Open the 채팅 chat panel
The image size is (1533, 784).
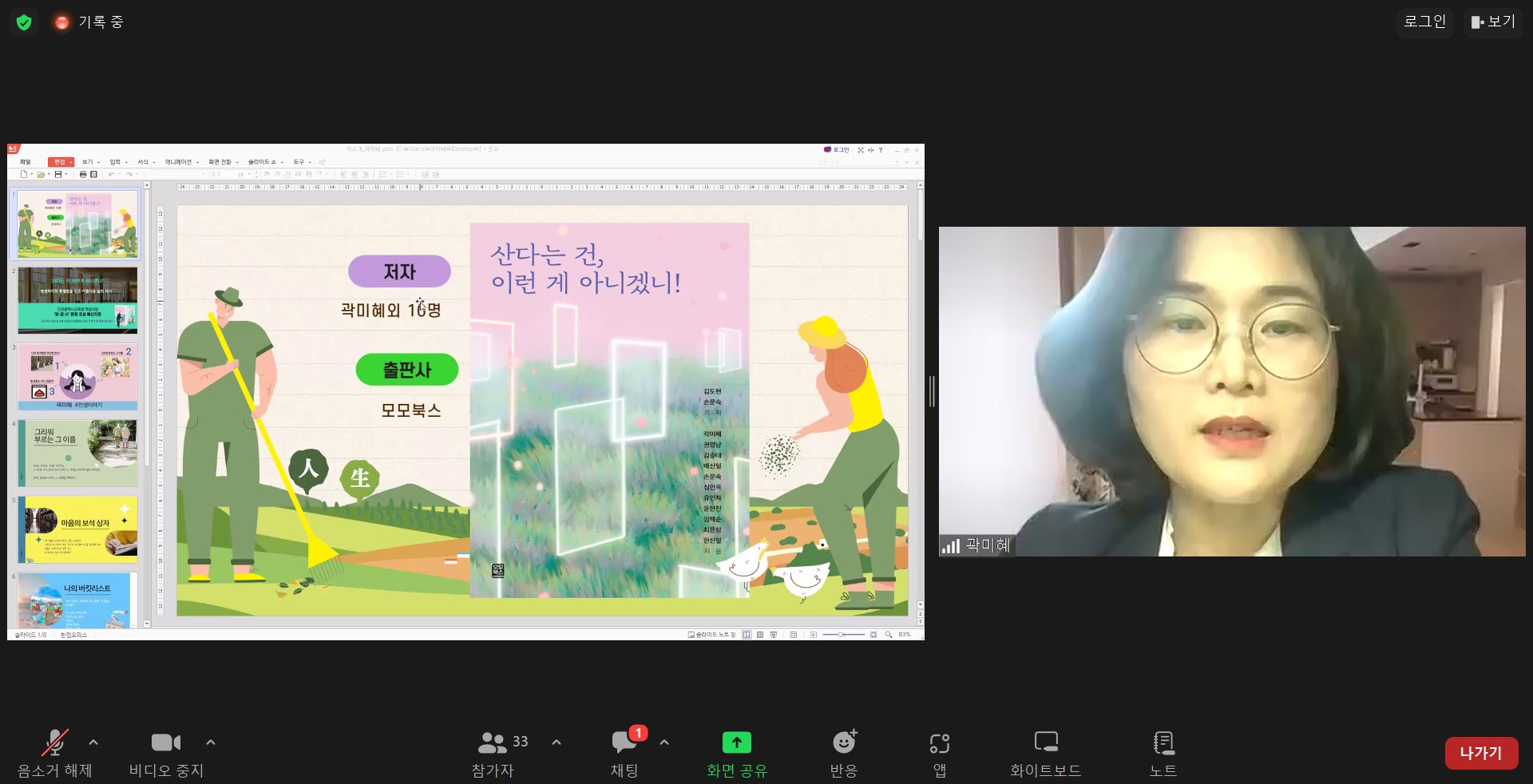pos(625,753)
